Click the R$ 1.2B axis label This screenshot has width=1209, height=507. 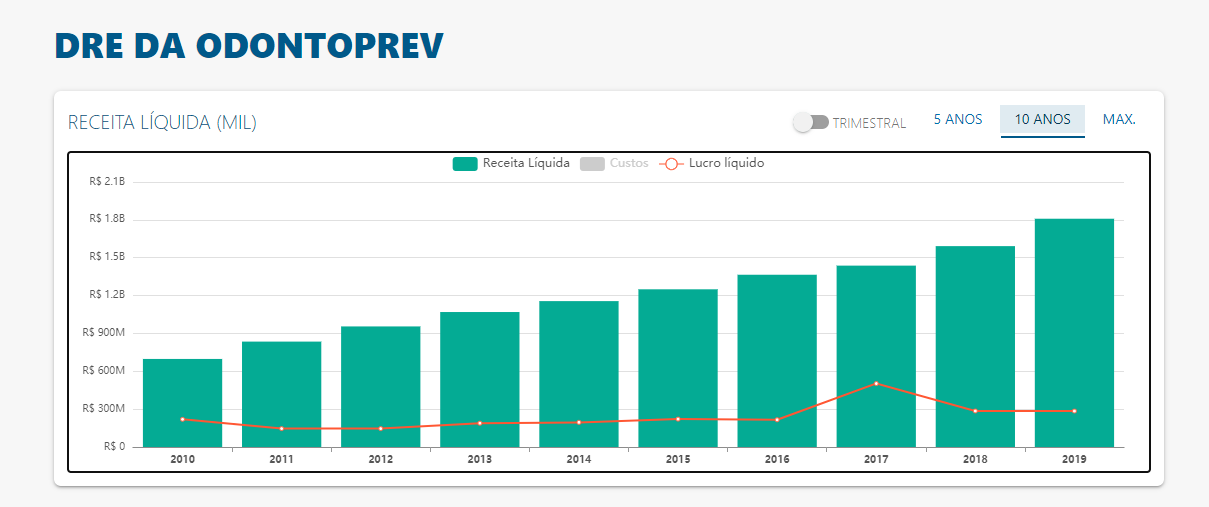(107, 295)
